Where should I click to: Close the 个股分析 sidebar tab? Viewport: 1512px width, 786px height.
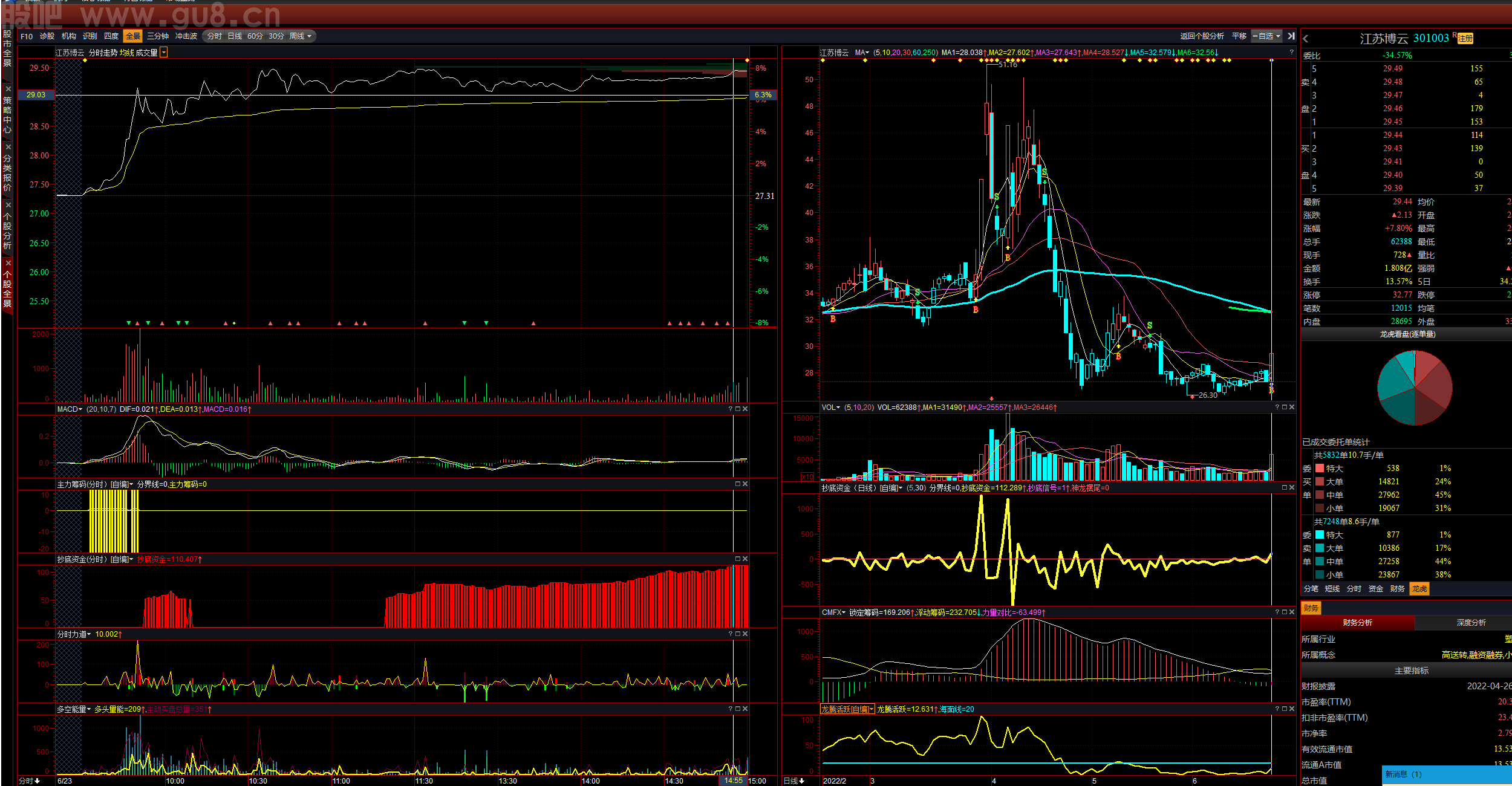pos(8,205)
